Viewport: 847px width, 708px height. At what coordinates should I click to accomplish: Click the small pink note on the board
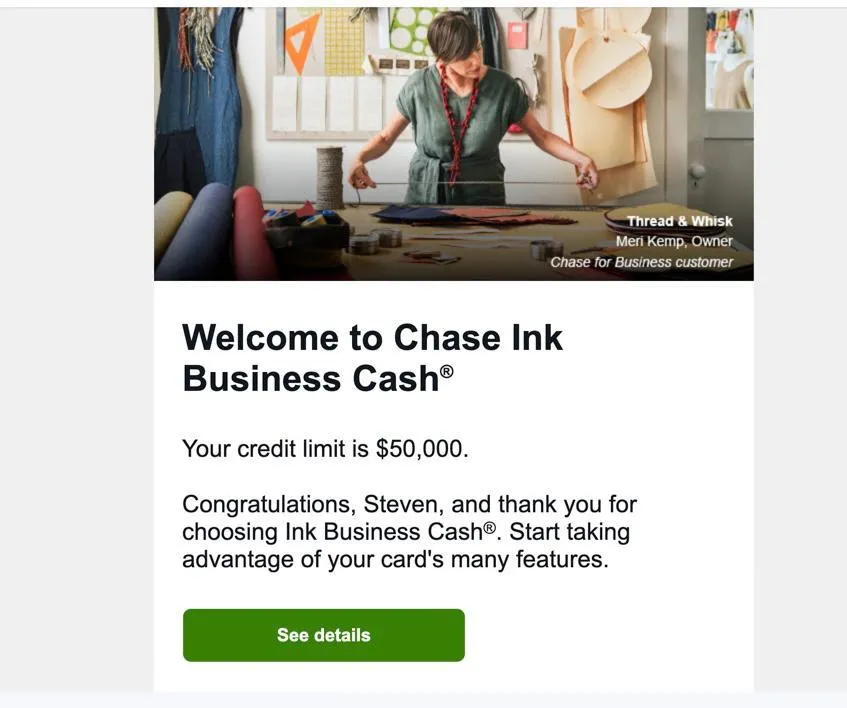point(517,36)
